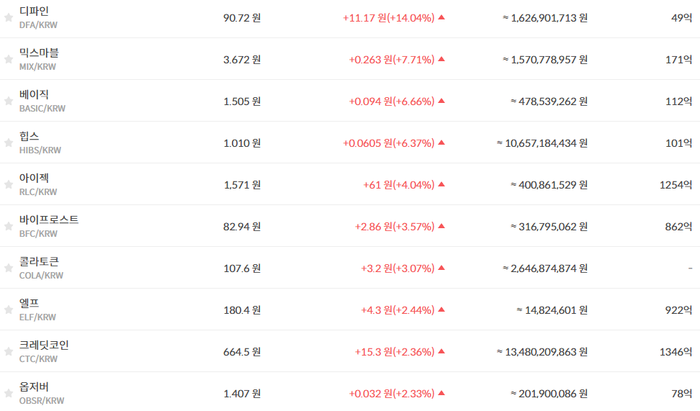
Task: Select the 크레딧코인 market name
Action: [x=44, y=345]
